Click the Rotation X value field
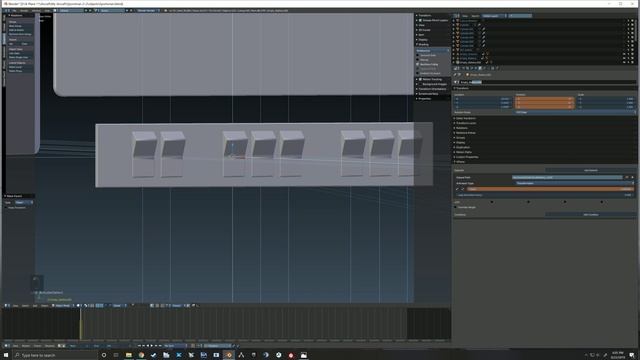The height and width of the screenshot is (360, 640). pyautogui.click(x=544, y=99)
